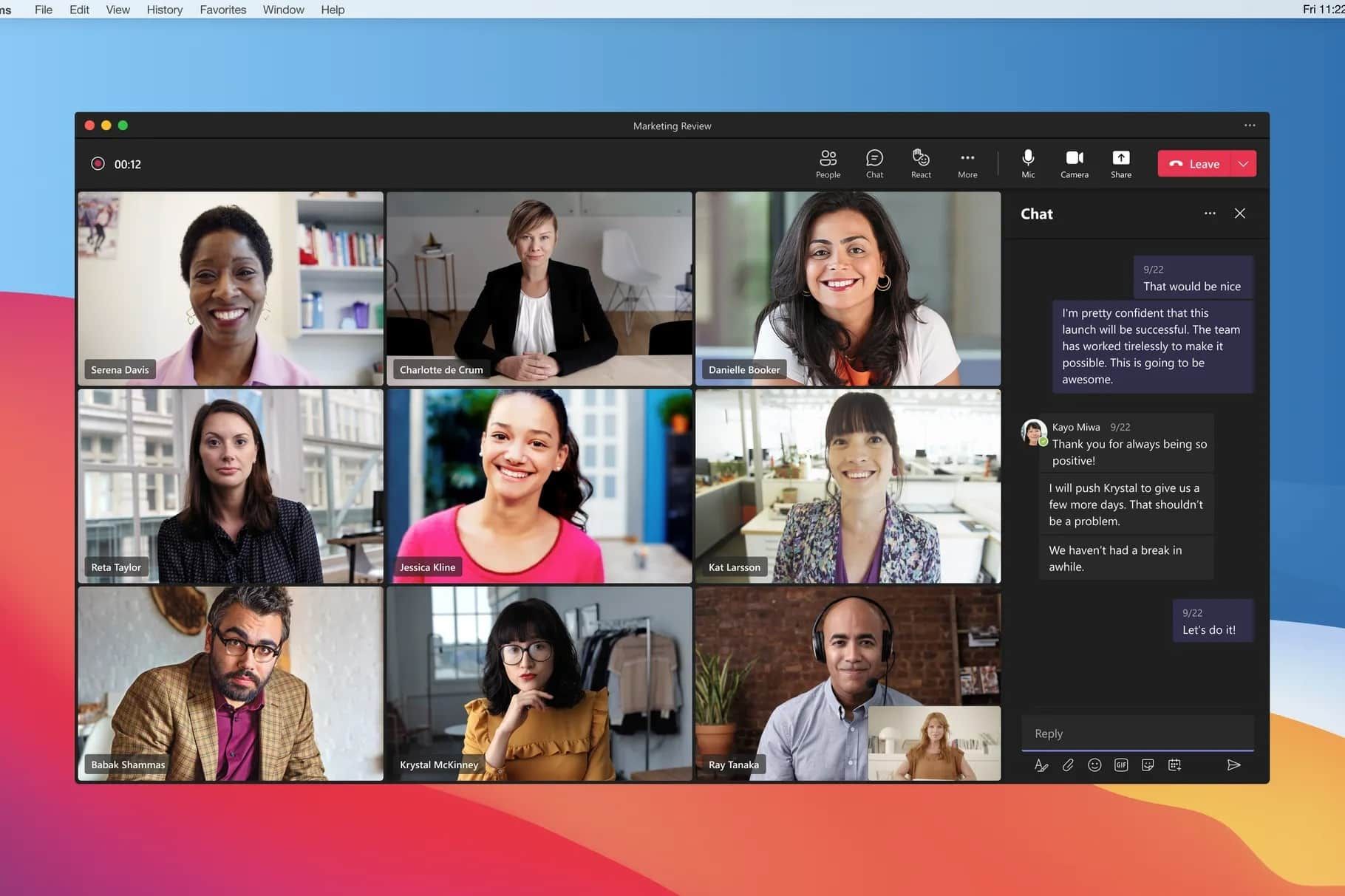Open the Share content icon
This screenshot has height=896, width=1345.
(1121, 163)
